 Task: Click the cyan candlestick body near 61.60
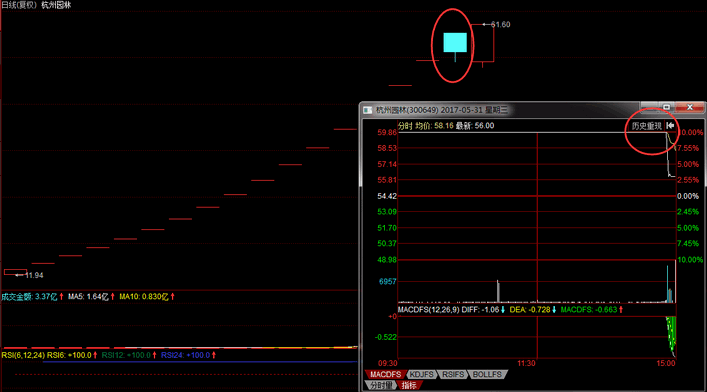pos(455,42)
